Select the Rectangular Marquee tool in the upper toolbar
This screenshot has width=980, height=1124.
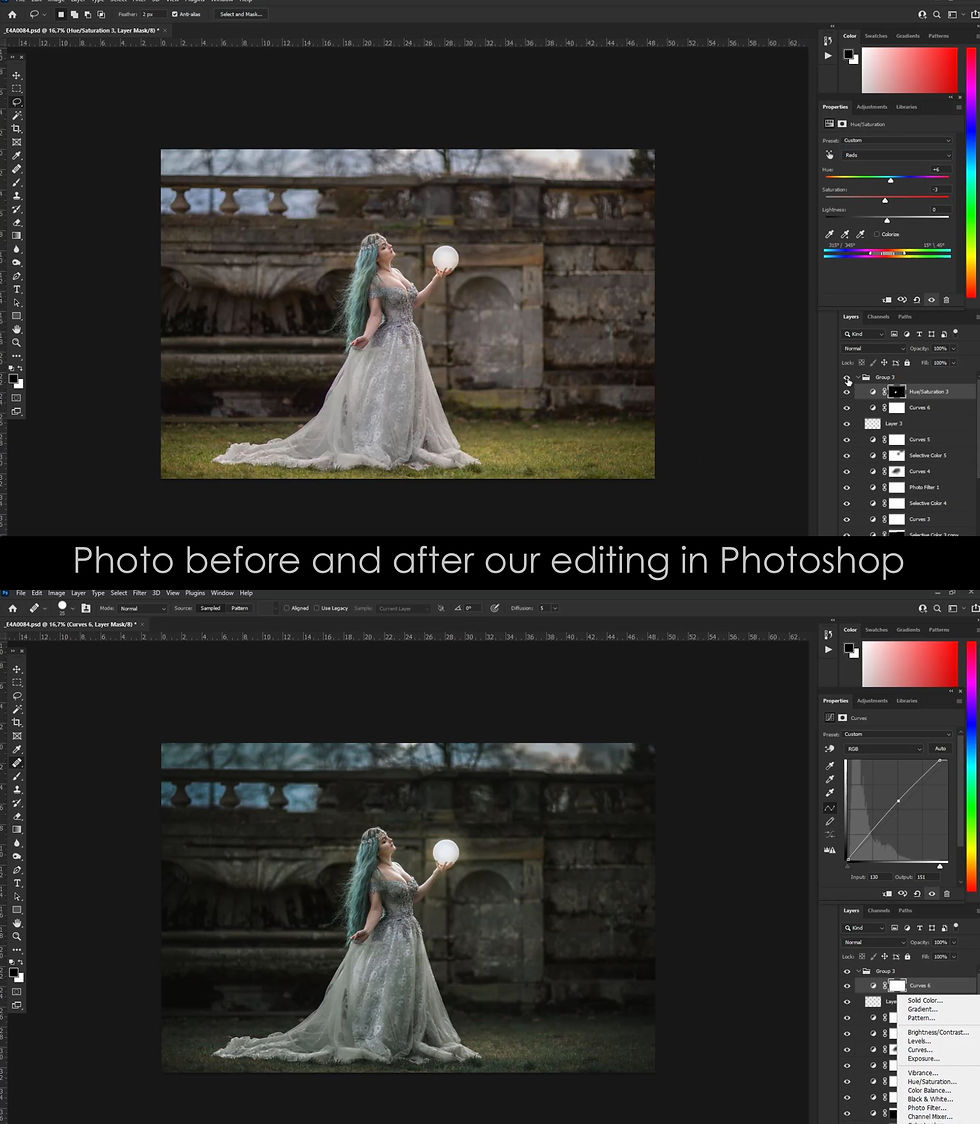(16, 89)
